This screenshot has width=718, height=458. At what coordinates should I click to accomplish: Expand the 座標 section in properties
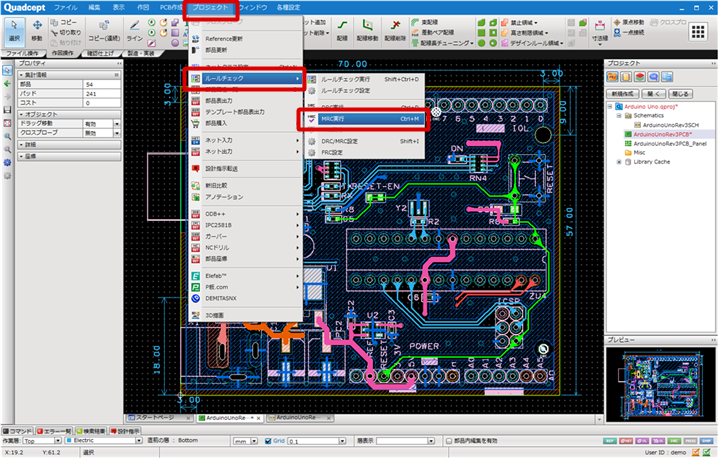point(69,157)
